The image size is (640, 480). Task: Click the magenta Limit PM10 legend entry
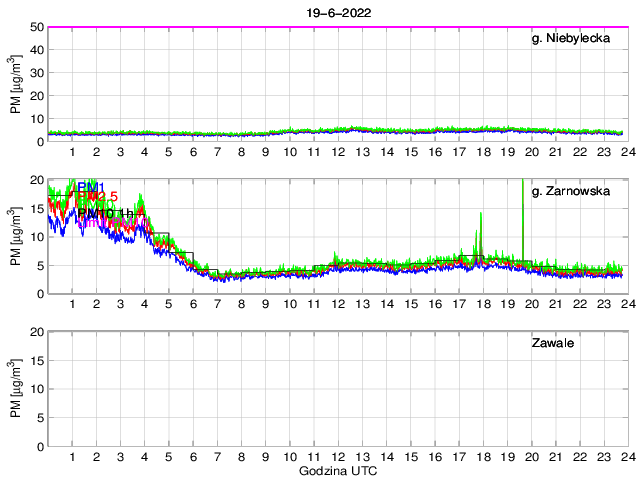click(110, 222)
